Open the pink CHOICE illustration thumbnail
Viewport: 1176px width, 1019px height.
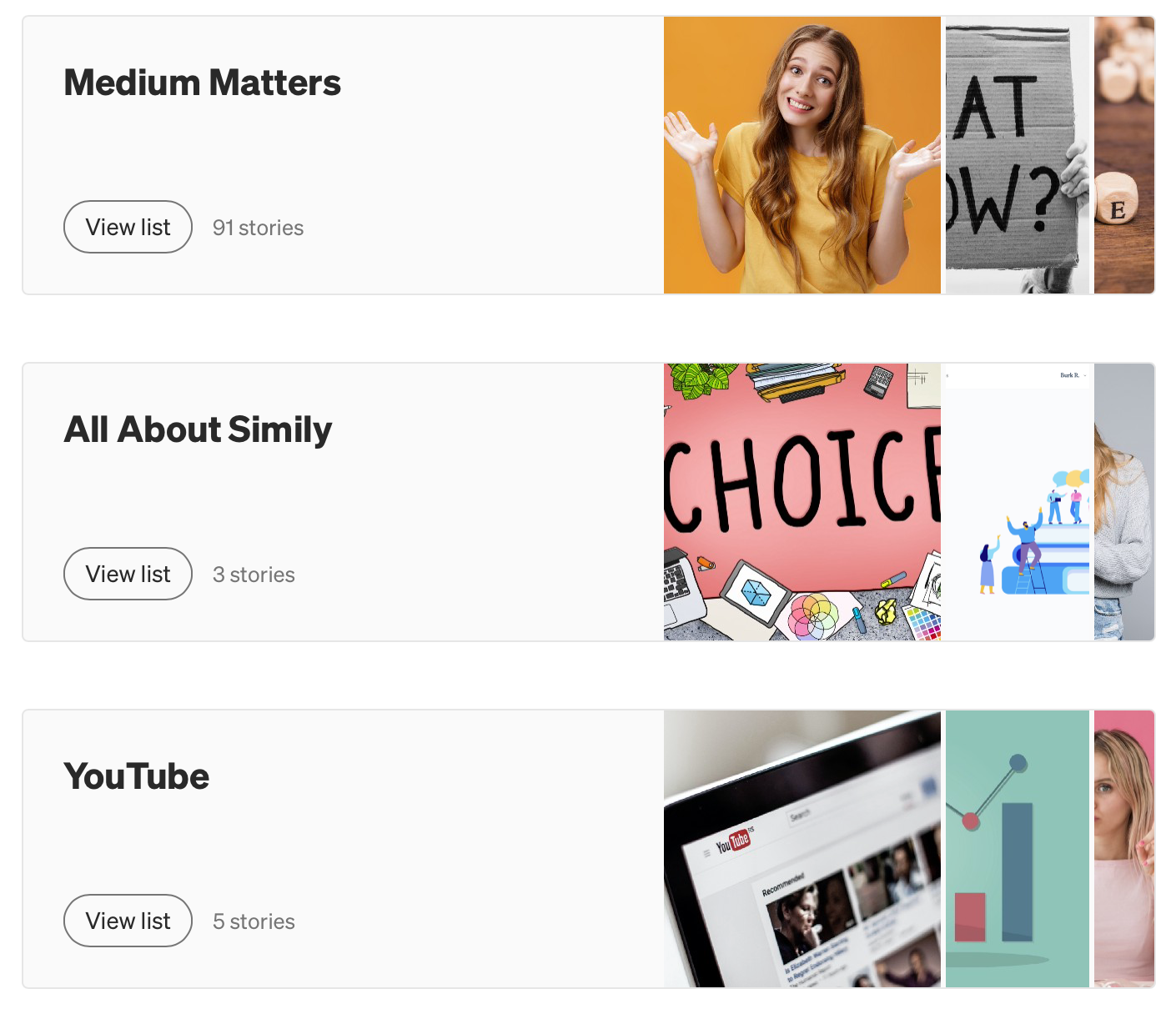(802, 502)
